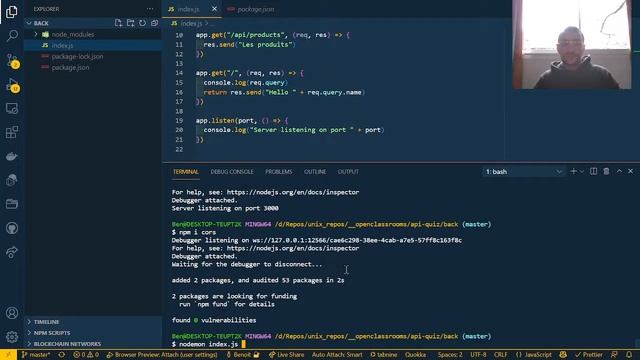
Task: Open package.json in the file tree
Action: (x=93, y=67)
